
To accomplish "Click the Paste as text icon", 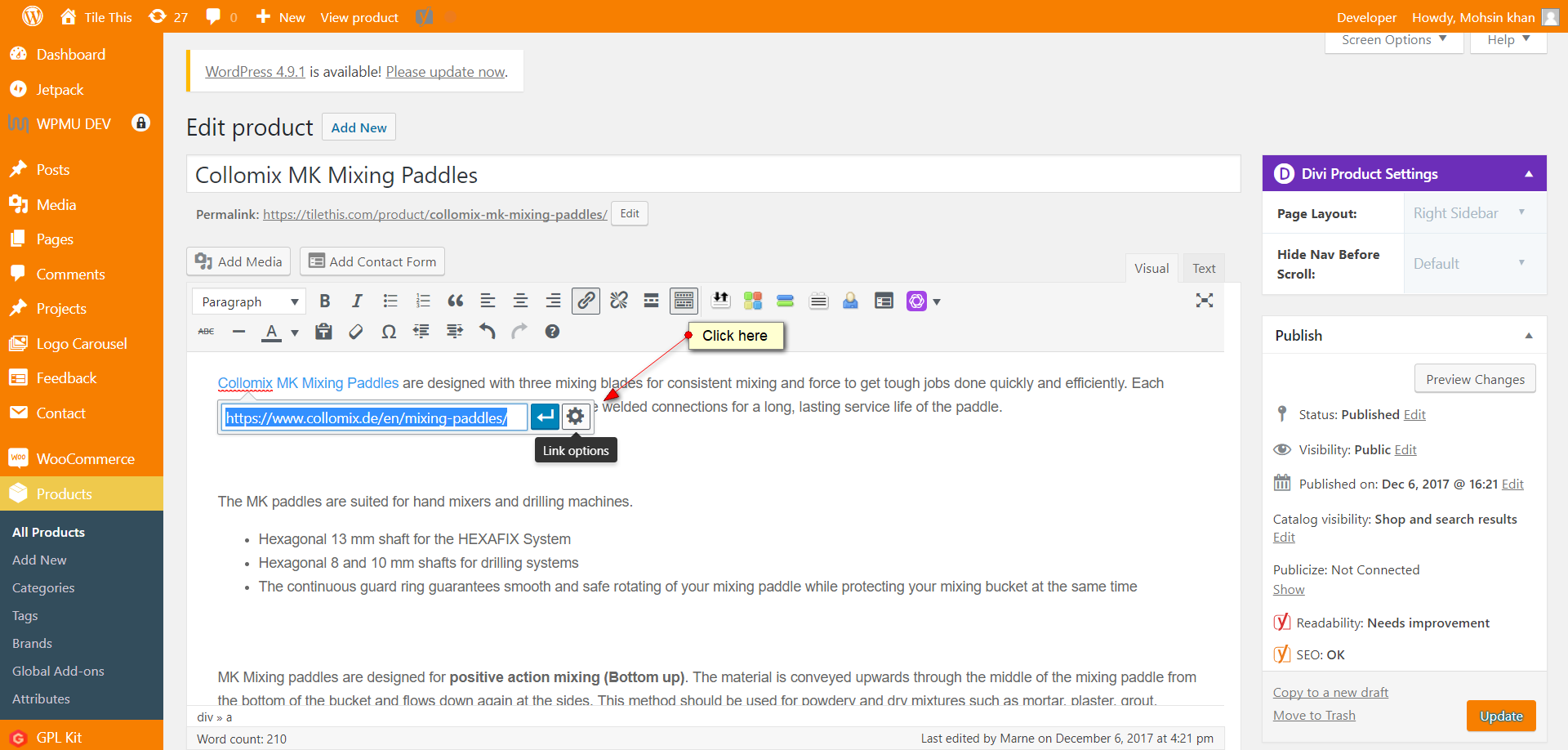I will tap(323, 332).
